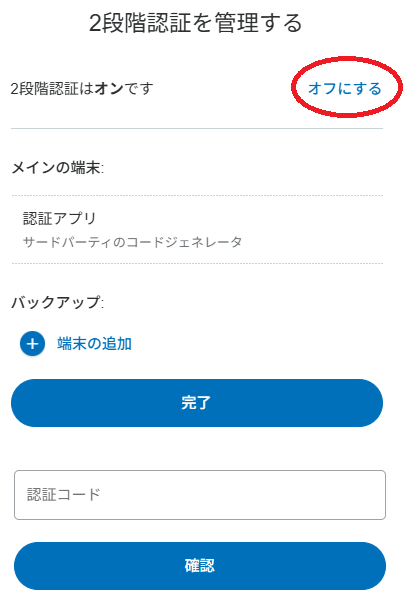Screen dimensions: 417x595
Task: Click the dotted line below コードジェネレータ text
Action: point(197,263)
